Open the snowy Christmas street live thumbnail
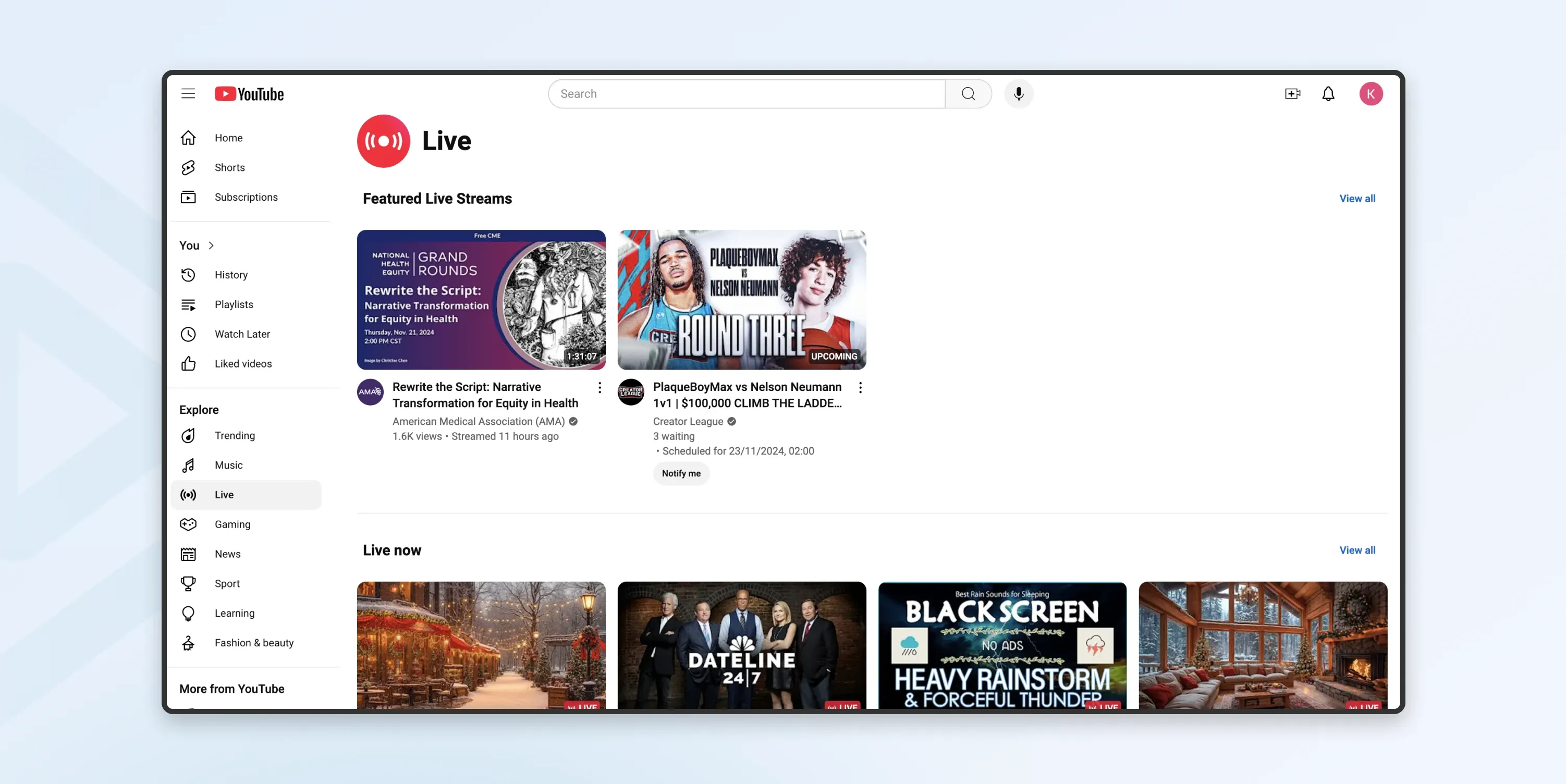1566x784 pixels. 481,645
